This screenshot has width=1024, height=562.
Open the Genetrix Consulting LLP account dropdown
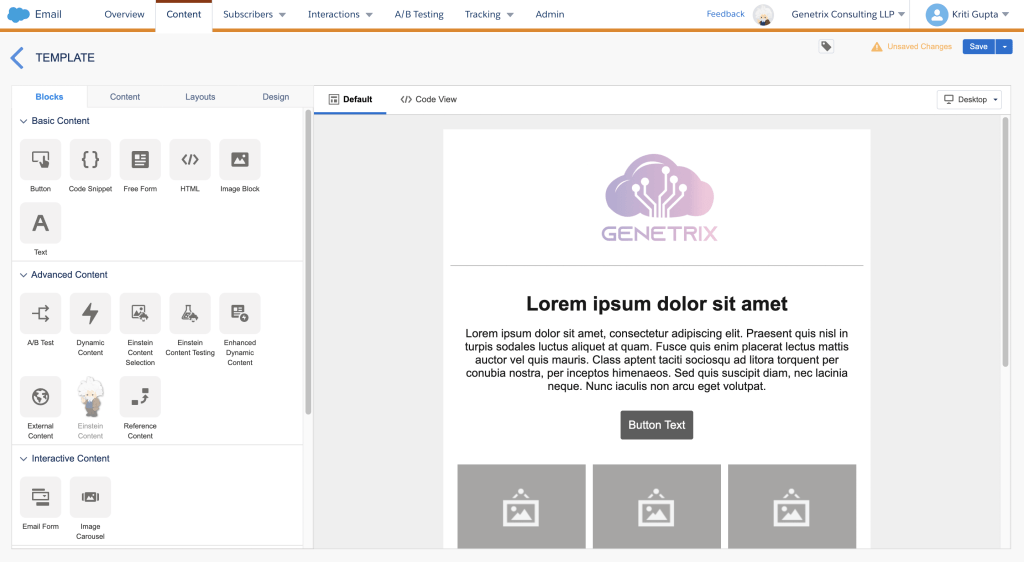click(848, 14)
